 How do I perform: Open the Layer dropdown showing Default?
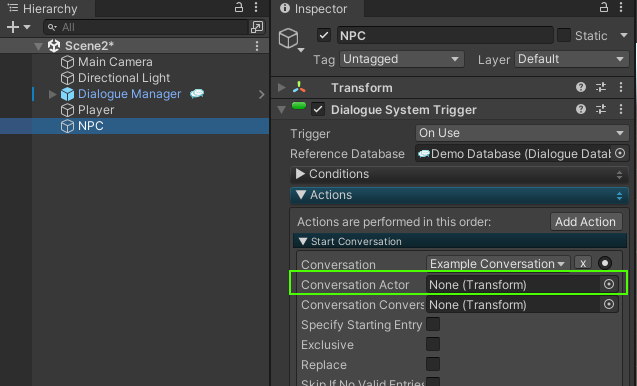[572, 59]
